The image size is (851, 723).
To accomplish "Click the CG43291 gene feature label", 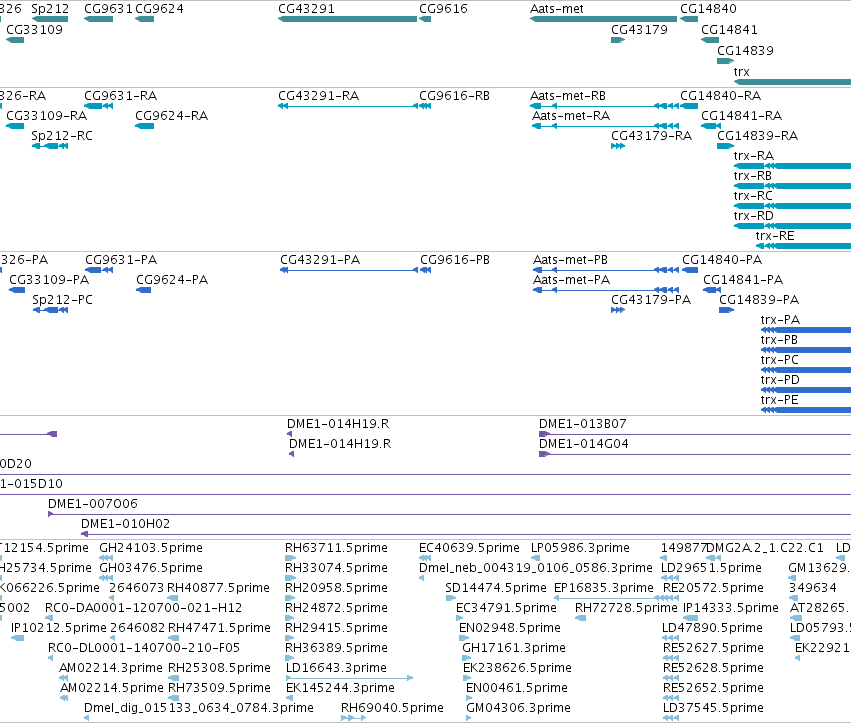I will tap(306, 9).
